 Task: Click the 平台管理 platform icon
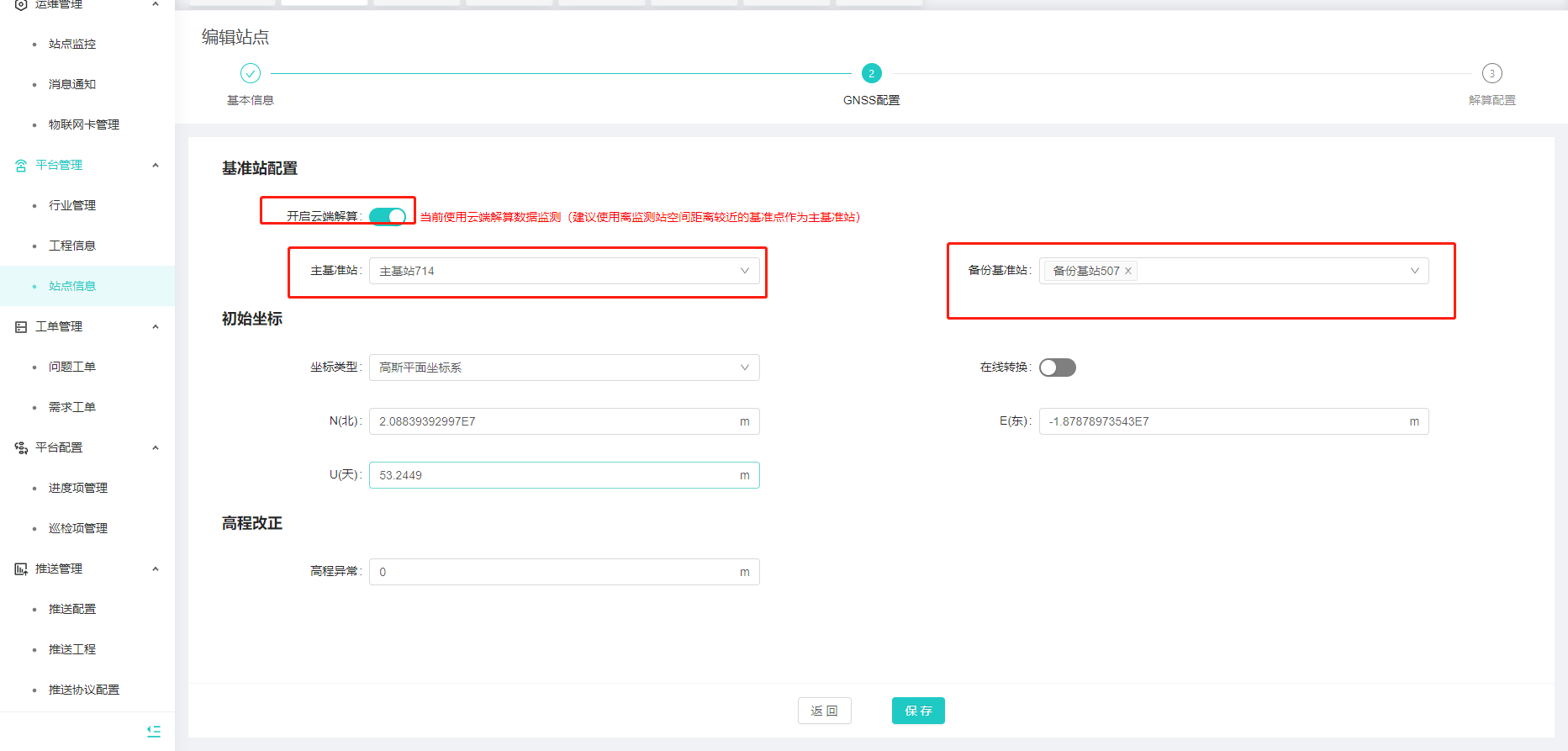coord(21,166)
